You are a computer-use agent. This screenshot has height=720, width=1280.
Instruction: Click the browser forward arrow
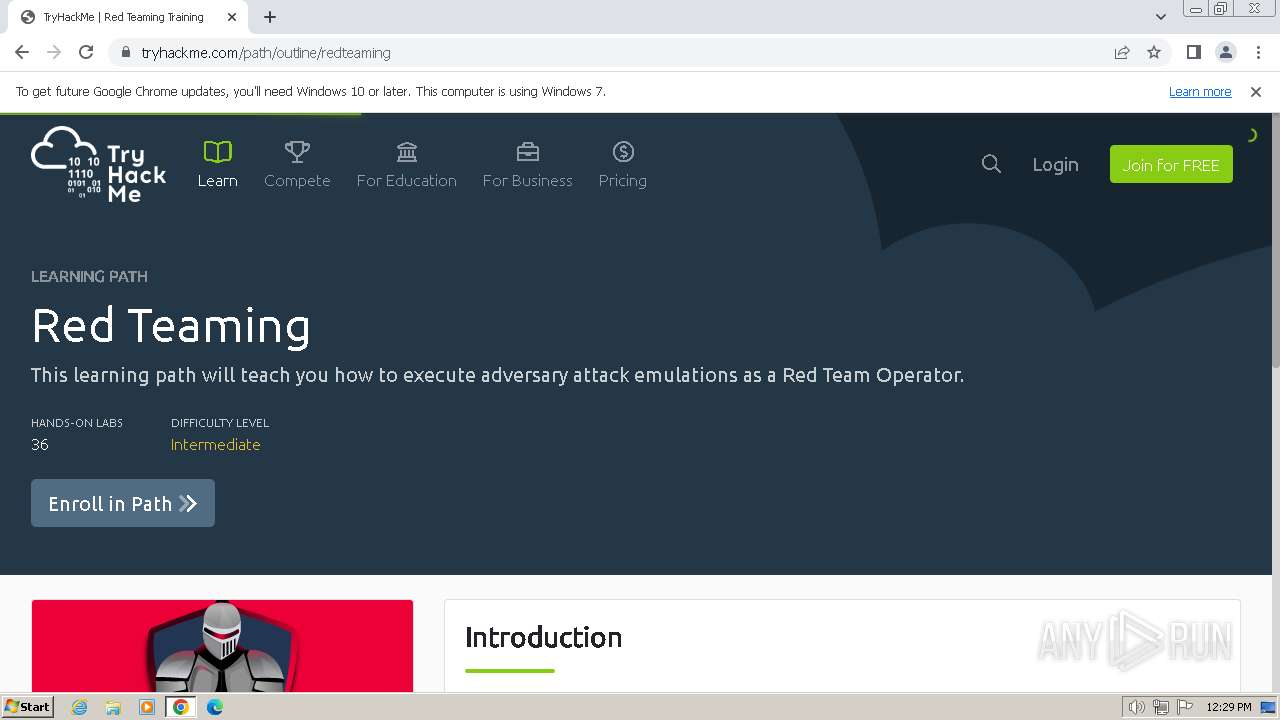54,52
